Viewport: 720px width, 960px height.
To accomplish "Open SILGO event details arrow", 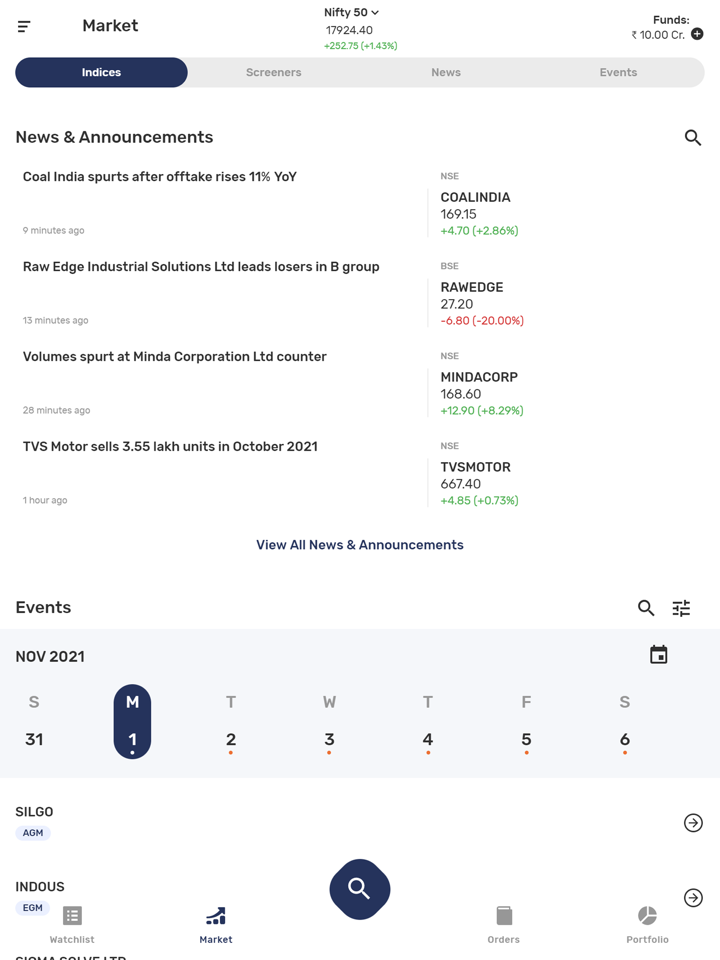I will [x=693, y=823].
